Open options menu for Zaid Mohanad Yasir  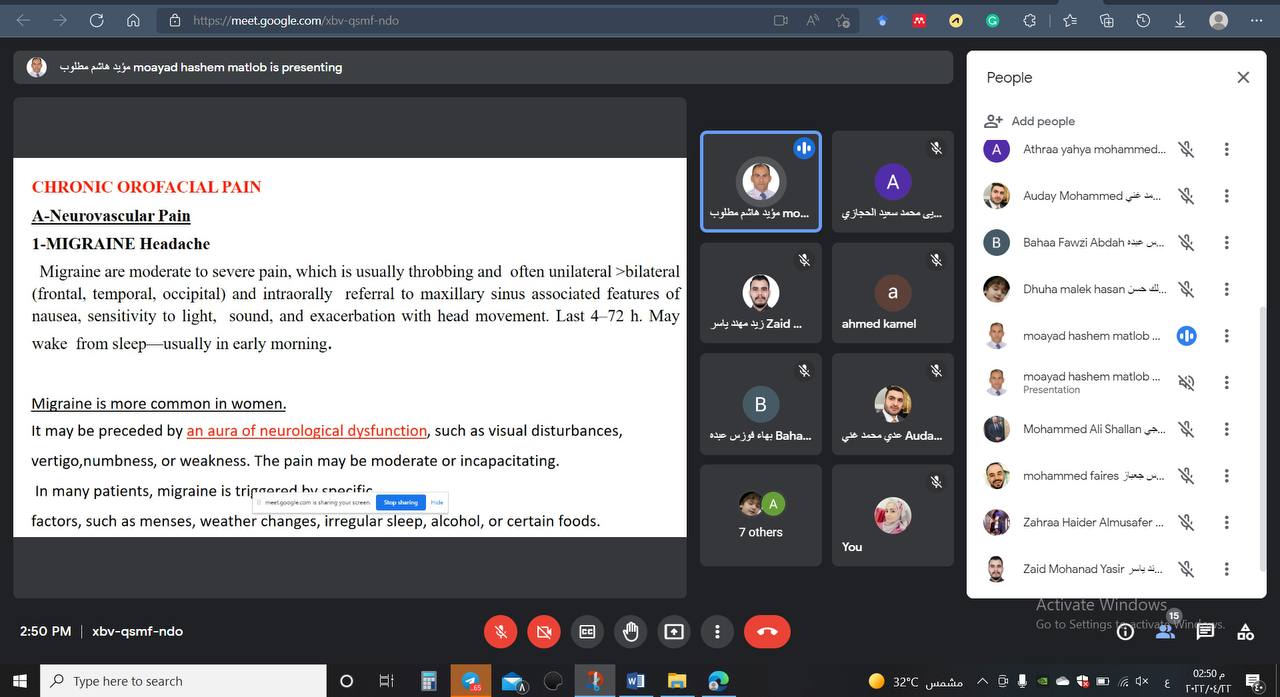pos(1226,569)
